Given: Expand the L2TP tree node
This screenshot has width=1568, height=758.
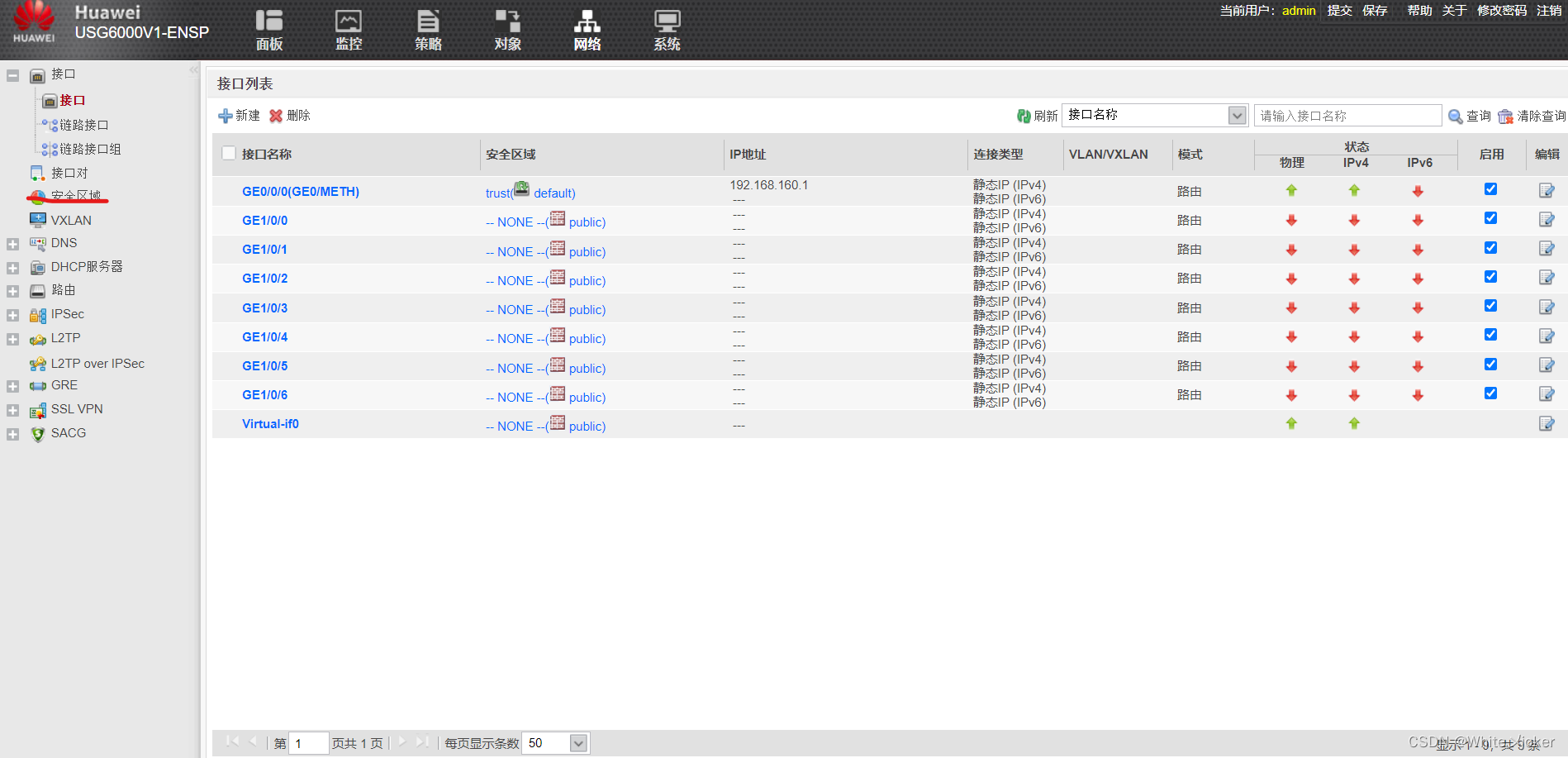Looking at the screenshot, I should (x=12, y=339).
